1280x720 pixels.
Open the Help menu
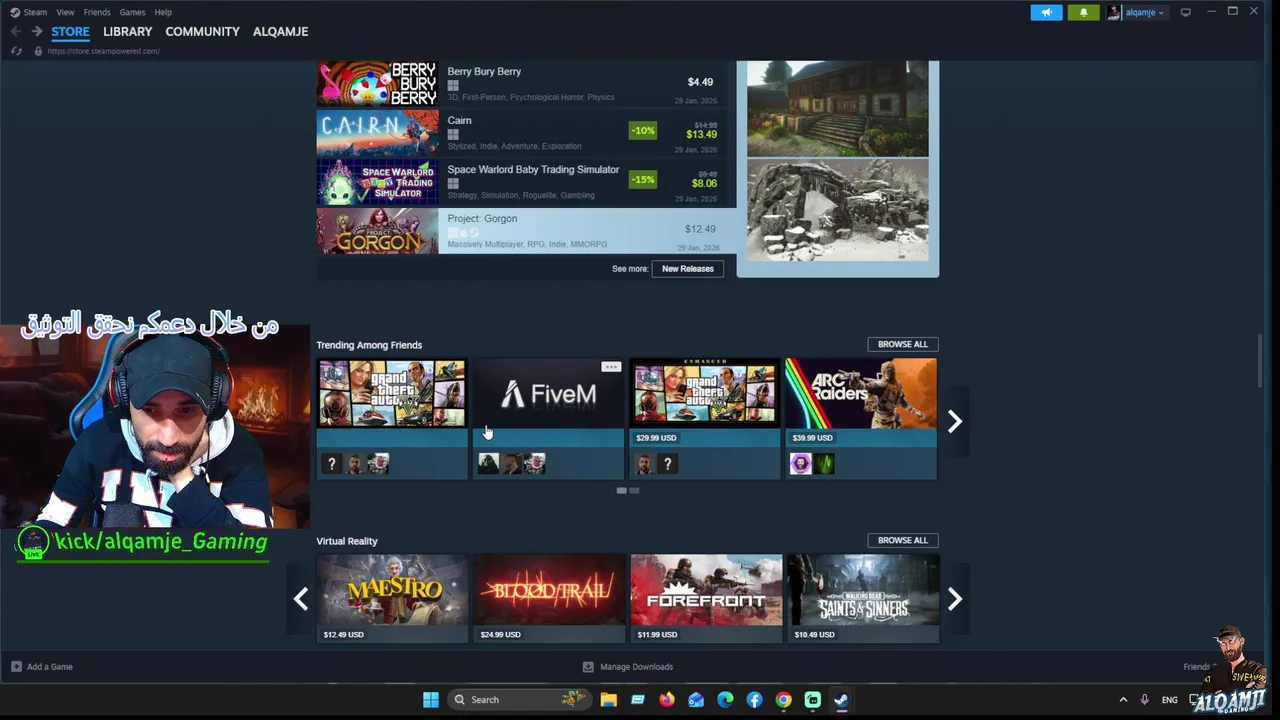[x=163, y=12]
